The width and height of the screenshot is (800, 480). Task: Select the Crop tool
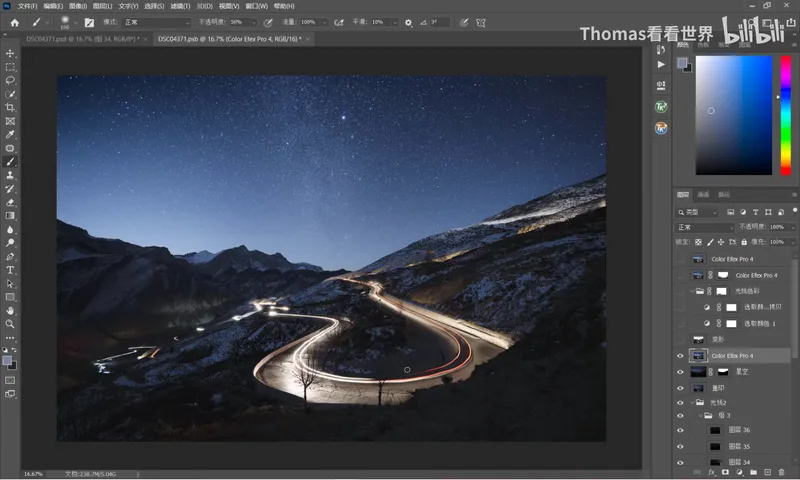10,108
